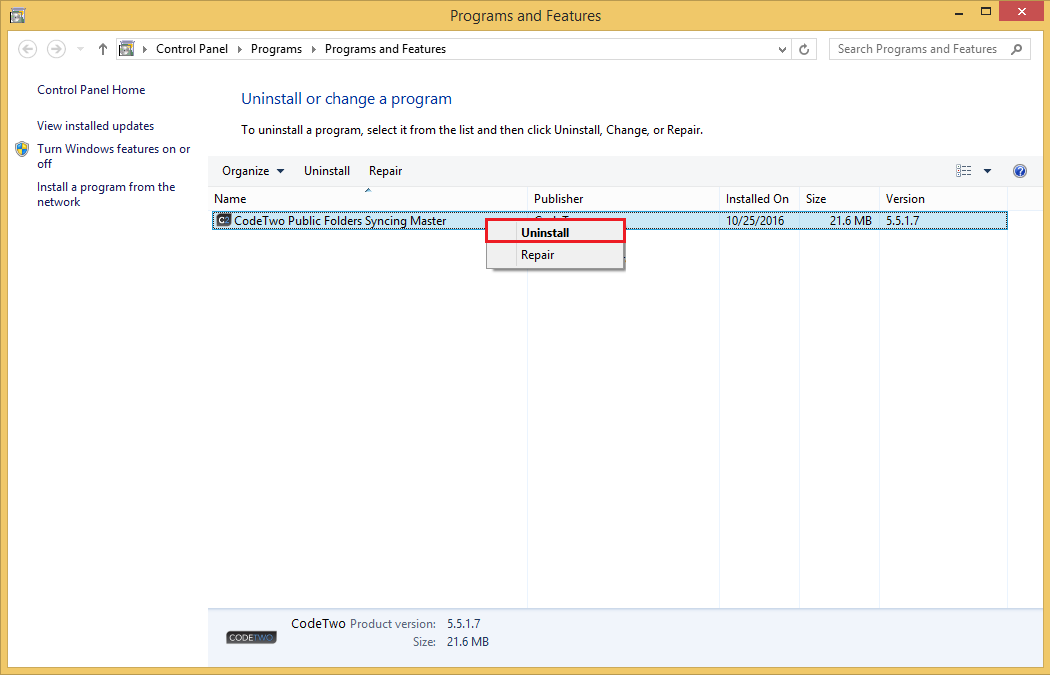Click the Control Panel icon in address bar
The image size is (1050, 675).
[127, 49]
